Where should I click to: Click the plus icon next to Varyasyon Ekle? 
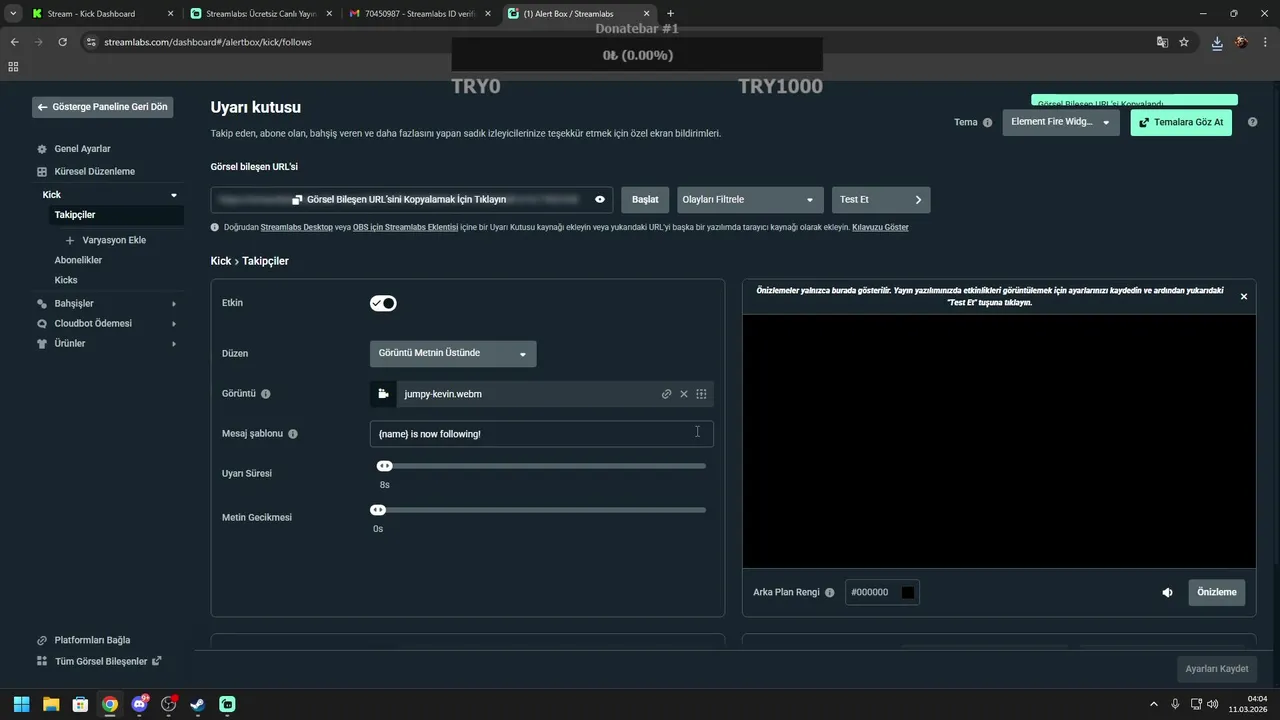(70, 240)
